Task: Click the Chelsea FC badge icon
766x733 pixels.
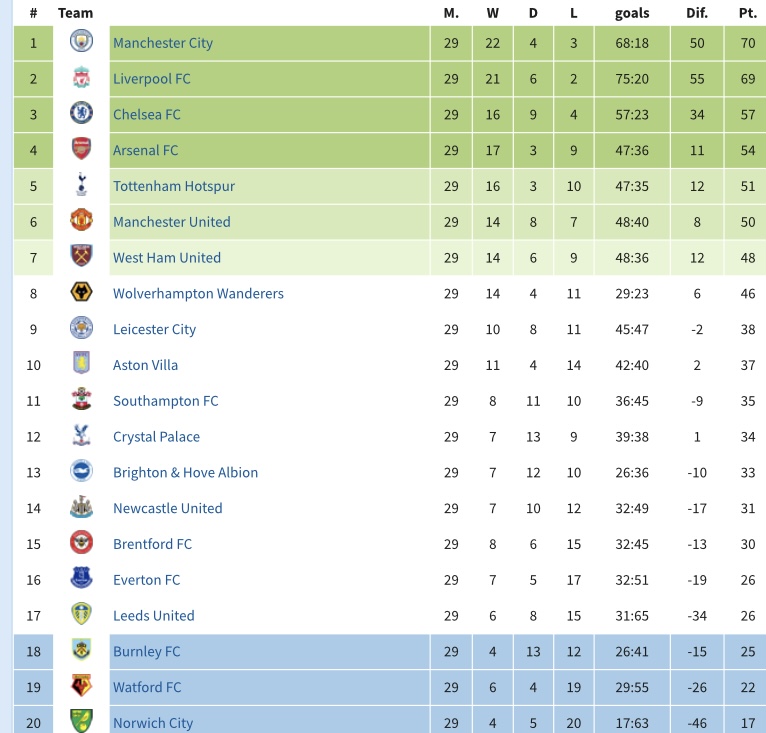Action: click(x=81, y=113)
